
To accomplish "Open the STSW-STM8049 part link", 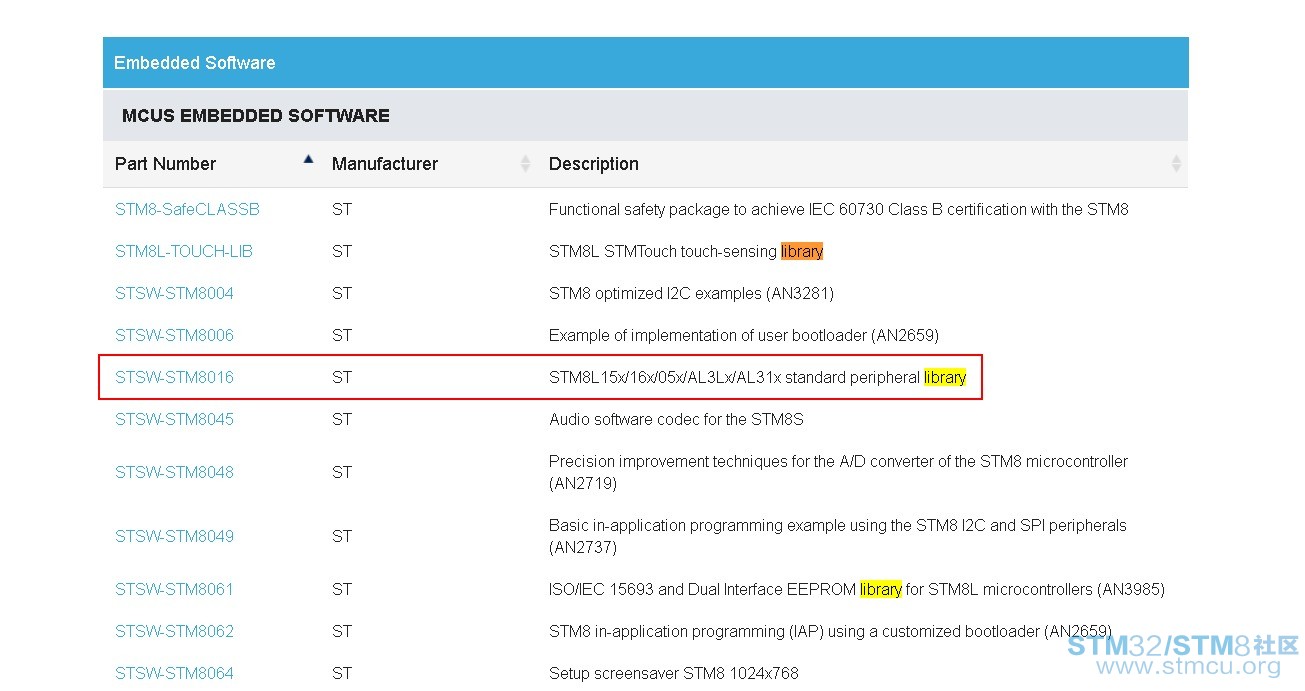I will click(174, 536).
